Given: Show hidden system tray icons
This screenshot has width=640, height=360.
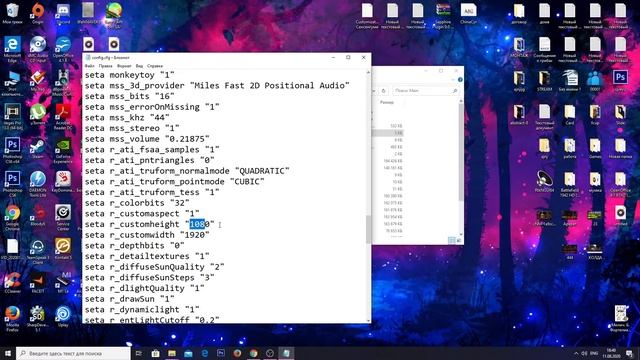Looking at the screenshot, I should click(x=576, y=353).
